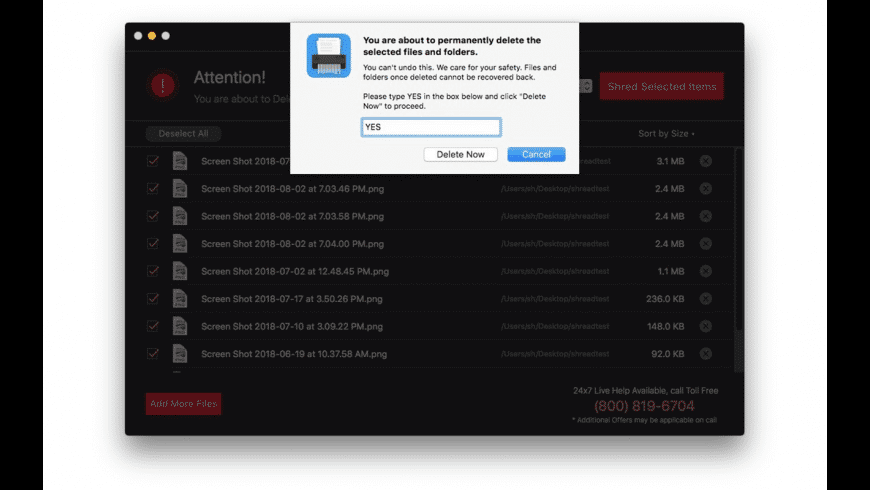Open the Sort by Size dropdown

tap(666, 133)
